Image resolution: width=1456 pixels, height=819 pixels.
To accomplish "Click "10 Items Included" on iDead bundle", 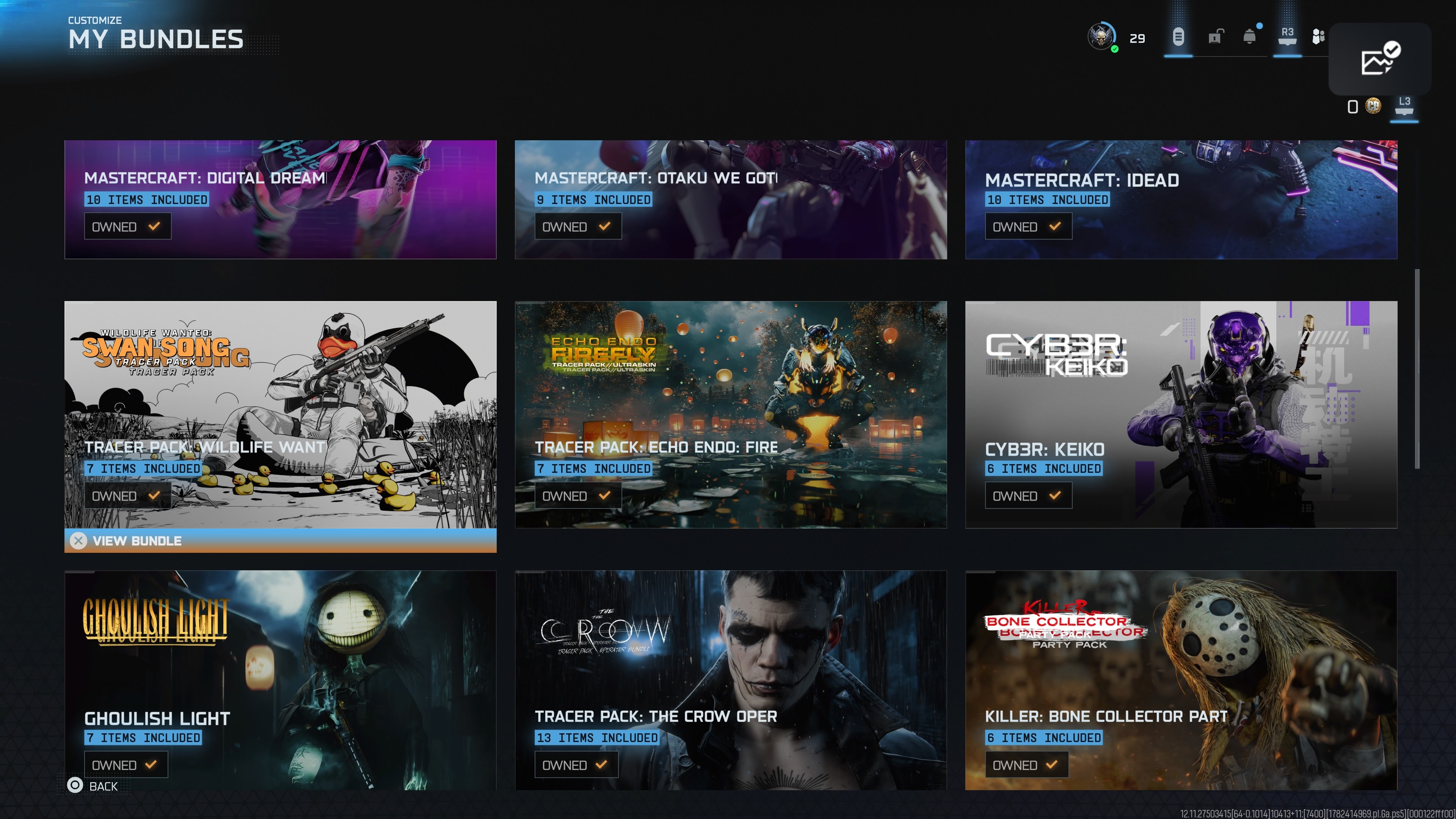I will pyautogui.click(x=1047, y=199).
